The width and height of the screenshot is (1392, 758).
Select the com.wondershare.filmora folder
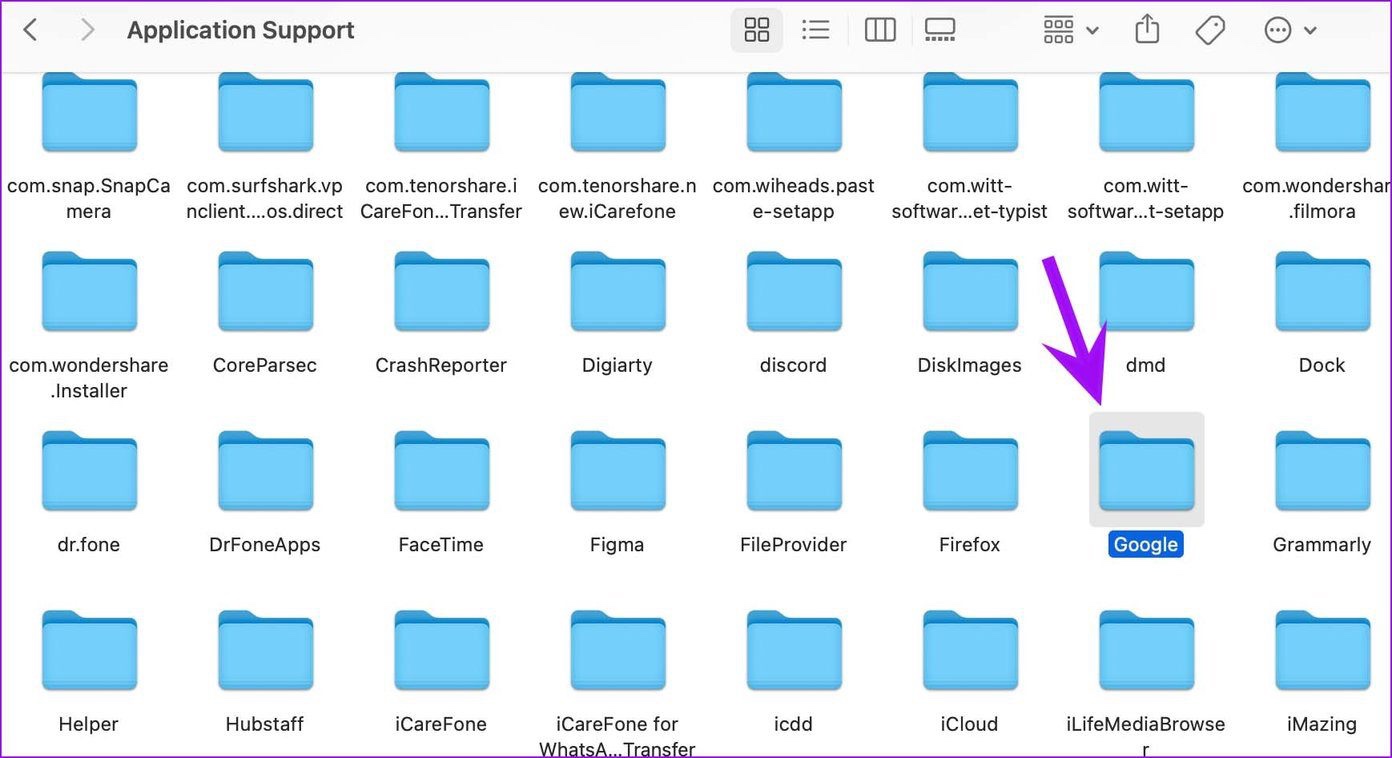pyautogui.click(x=1322, y=112)
